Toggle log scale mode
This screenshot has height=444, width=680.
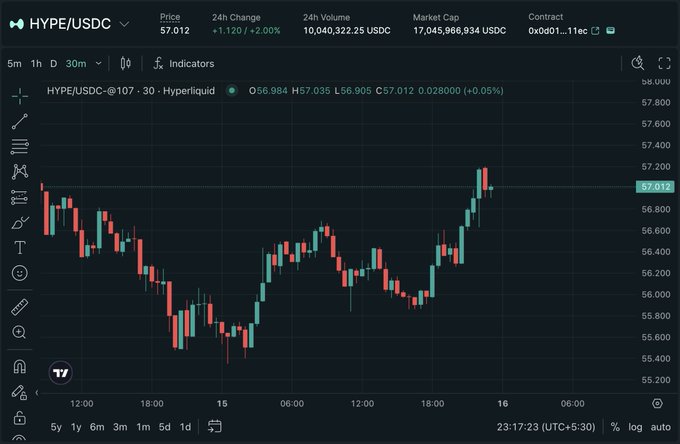pos(635,427)
